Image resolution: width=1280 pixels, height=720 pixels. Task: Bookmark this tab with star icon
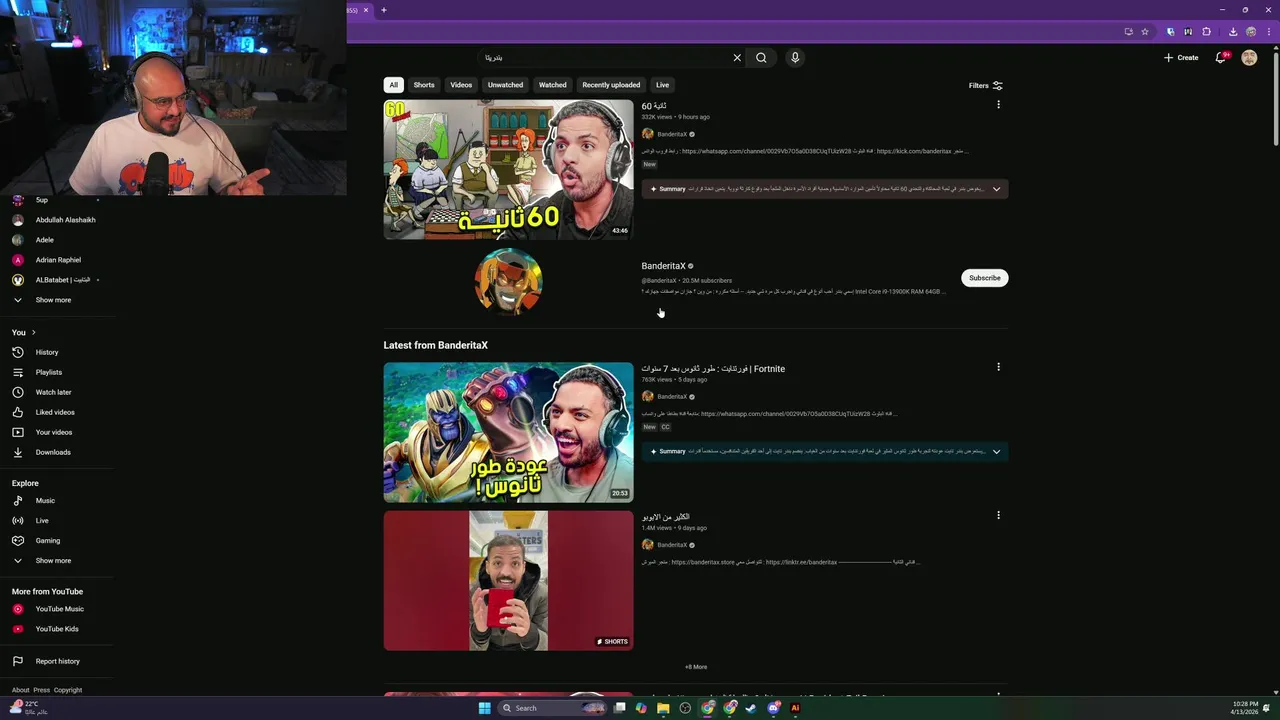coord(1145,31)
